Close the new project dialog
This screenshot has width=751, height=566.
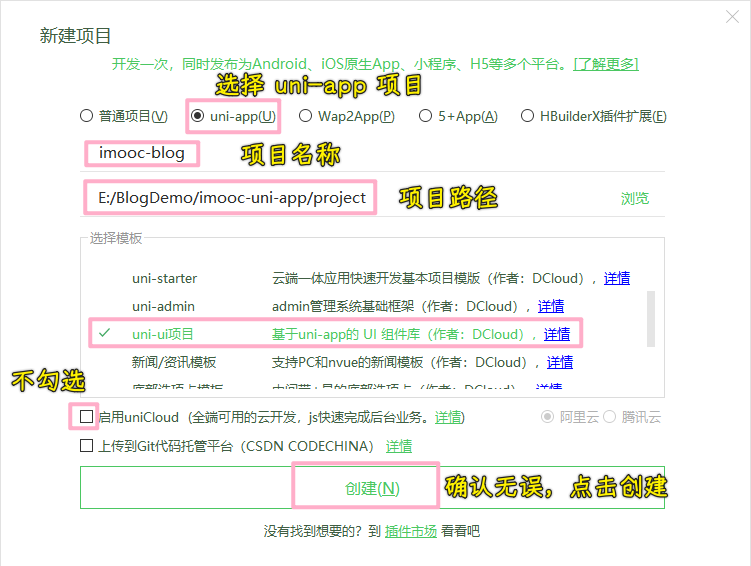point(732,17)
